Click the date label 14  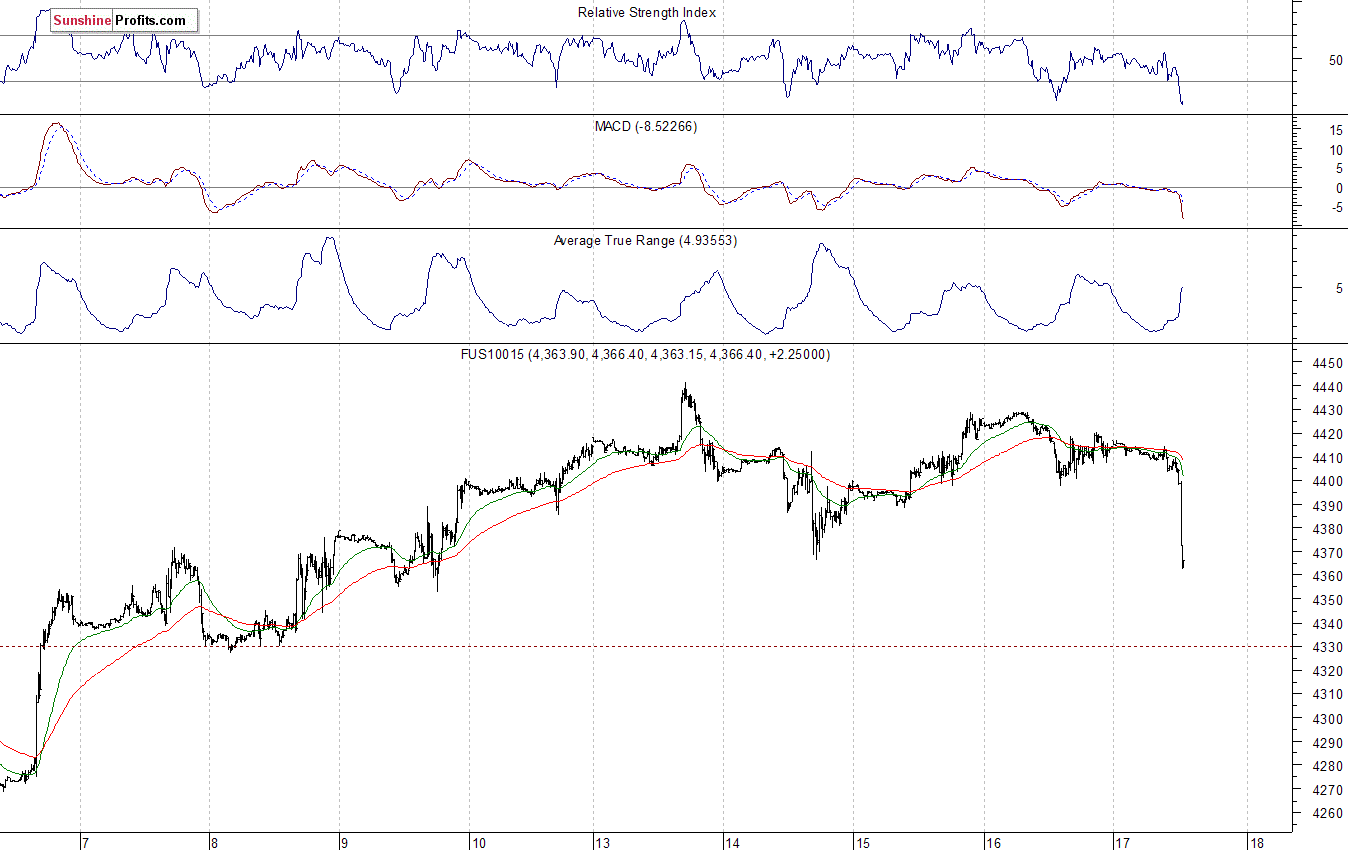(x=732, y=842)
